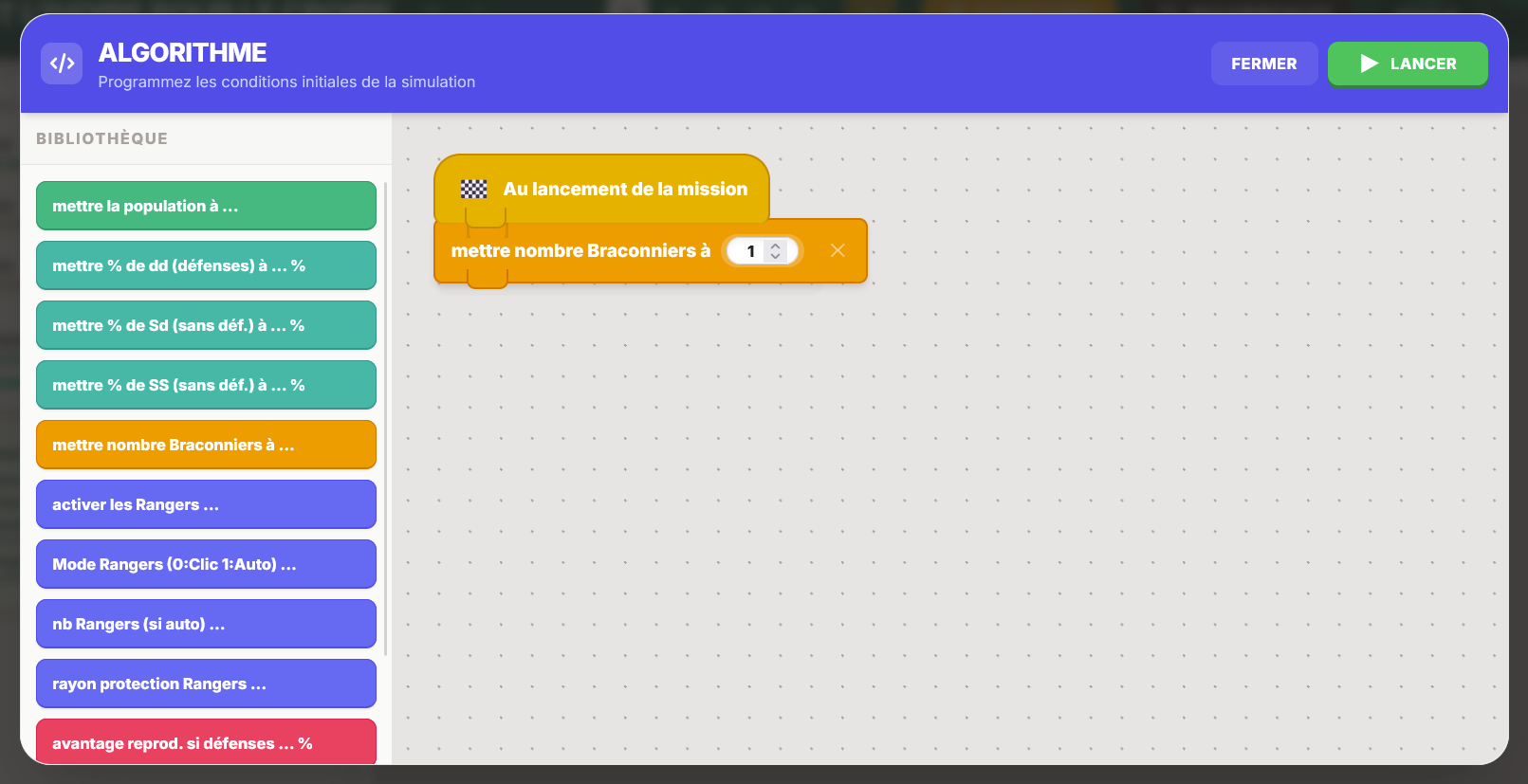
Task: Add the '% de SS (sans déf.)' block
Action: (x=206, y=385)
